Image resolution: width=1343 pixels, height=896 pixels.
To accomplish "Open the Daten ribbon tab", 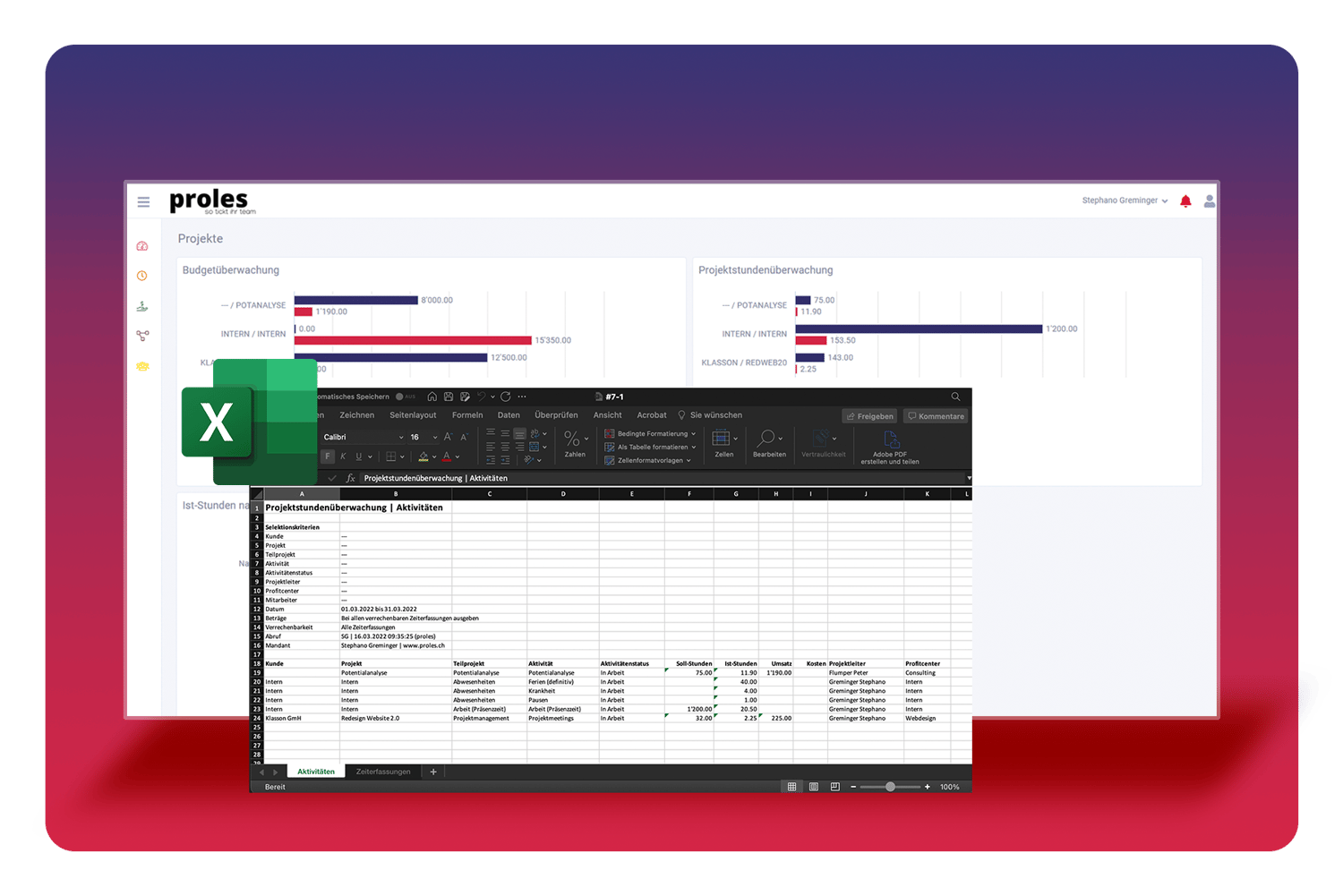I will [x=509, y=415].
